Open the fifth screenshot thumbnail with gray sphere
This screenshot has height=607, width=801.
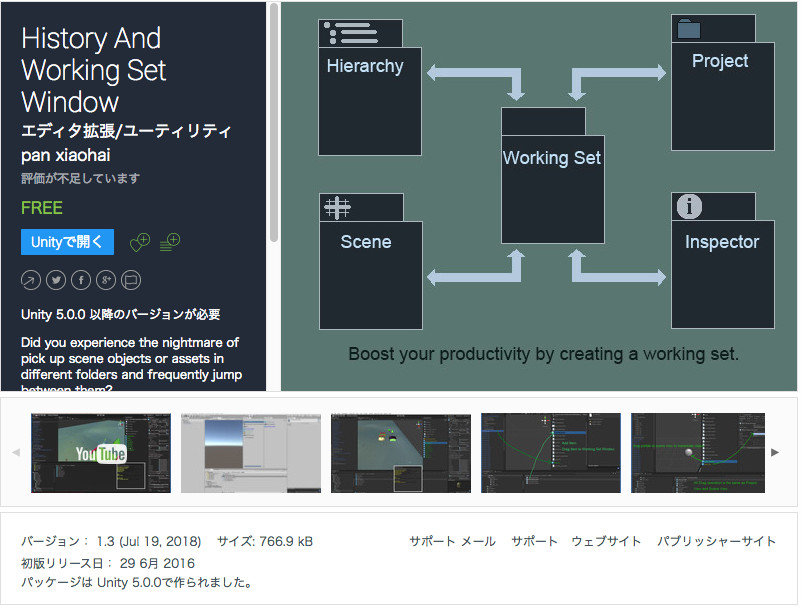tap(698, 453)
